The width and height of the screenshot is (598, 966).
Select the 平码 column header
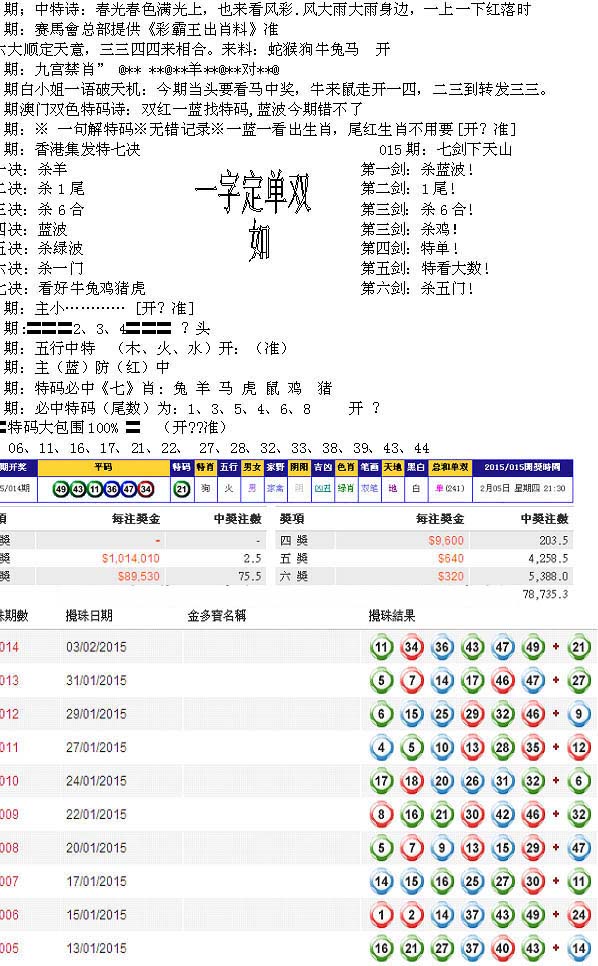point(103,468)
